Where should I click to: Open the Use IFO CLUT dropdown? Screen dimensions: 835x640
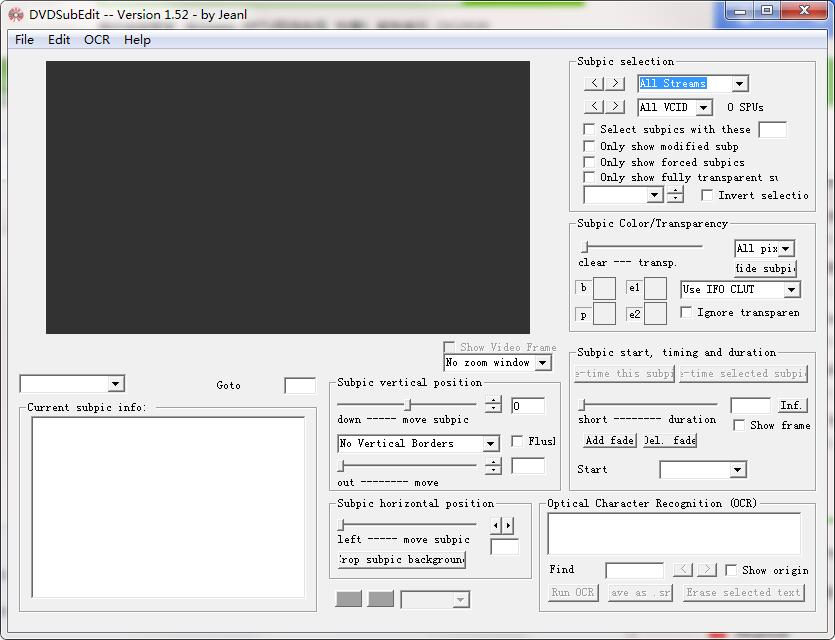tap(791, 290)
